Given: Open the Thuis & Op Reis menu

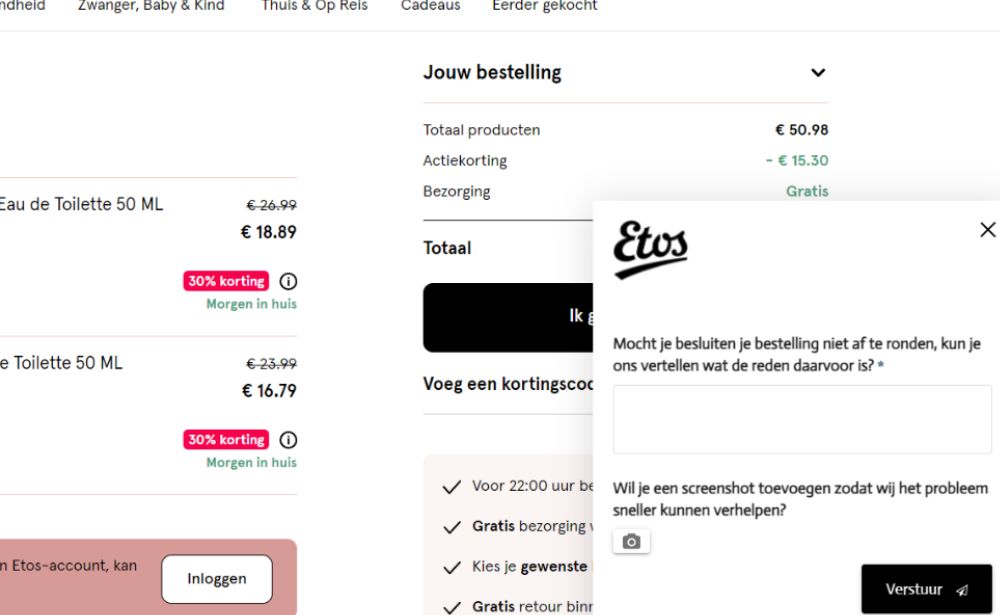Looking at the screenshot, I should 314,6.
